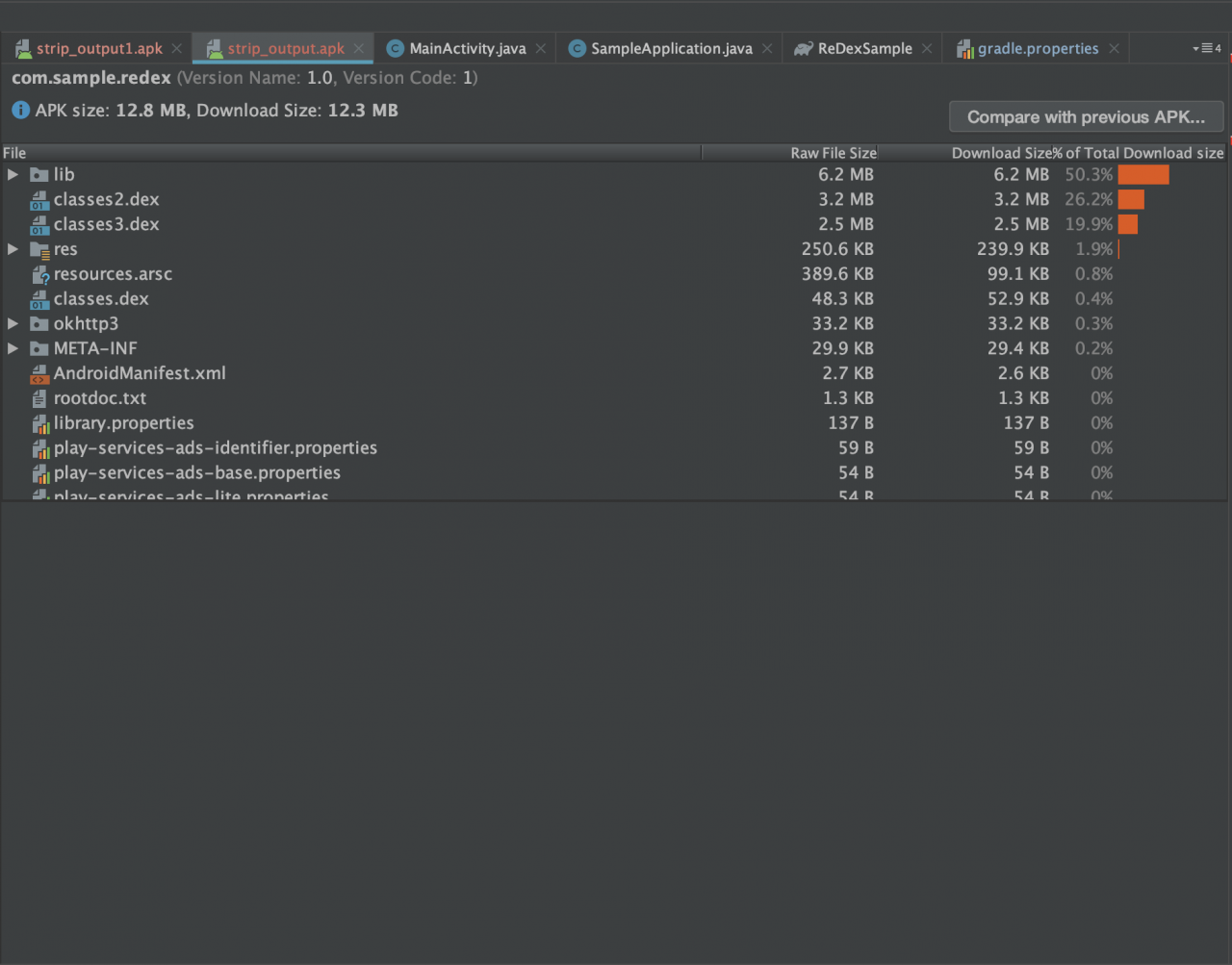Image resolution: width=1232 pixels, height=965 pixels.
Task: Select play-services-ads-base.properties entry
Action: (614, 473)
